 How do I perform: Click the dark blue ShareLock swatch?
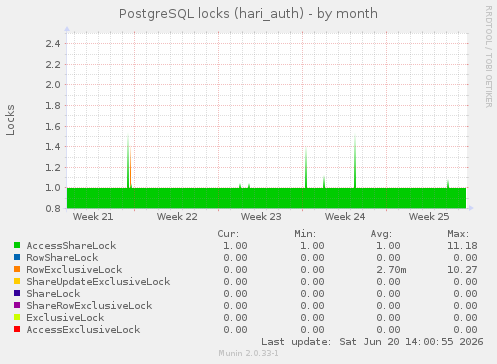tap(17, 293)
